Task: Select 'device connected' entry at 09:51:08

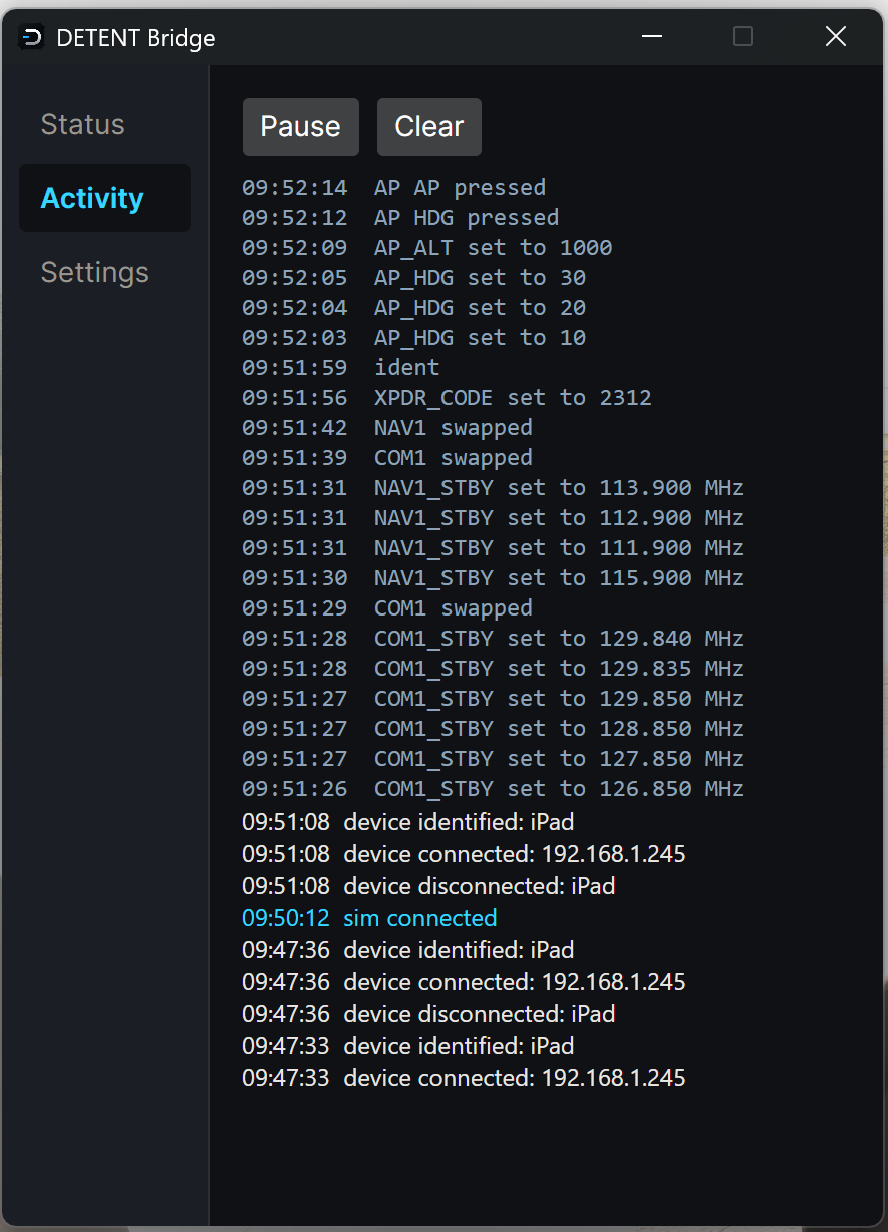Action: pyautogui.click(x=464, y=854)
